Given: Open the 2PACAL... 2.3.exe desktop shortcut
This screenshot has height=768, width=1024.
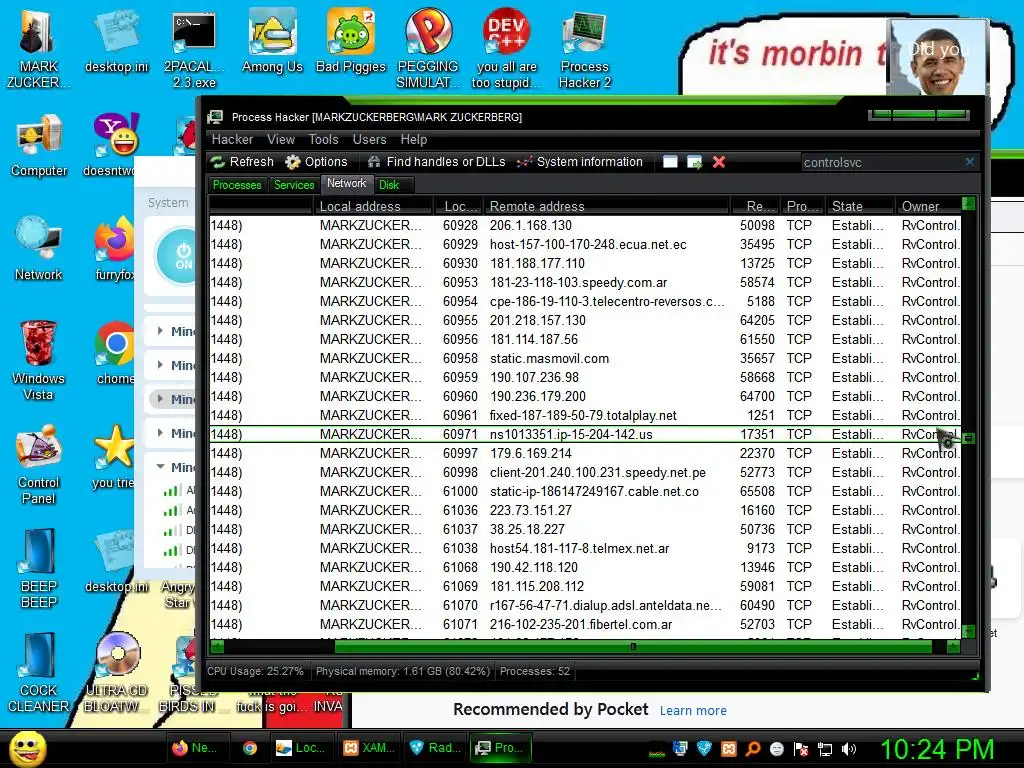Looking at the screenshot, I should click(x=194, y=49).
